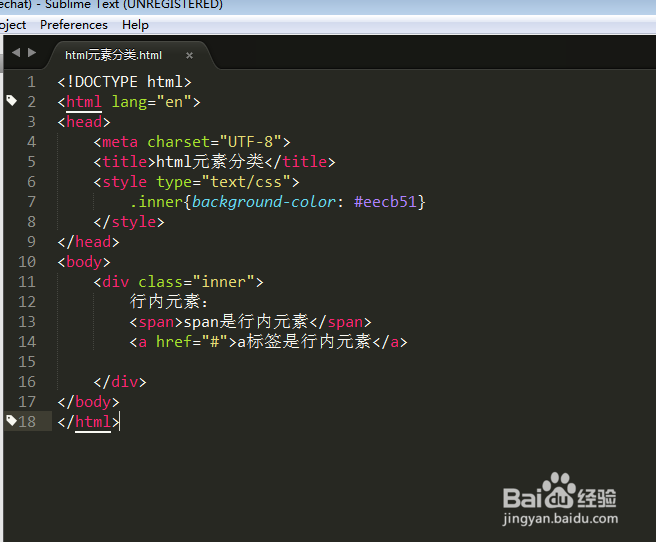Click the text 行内元素: on line 12

(169, 302)
